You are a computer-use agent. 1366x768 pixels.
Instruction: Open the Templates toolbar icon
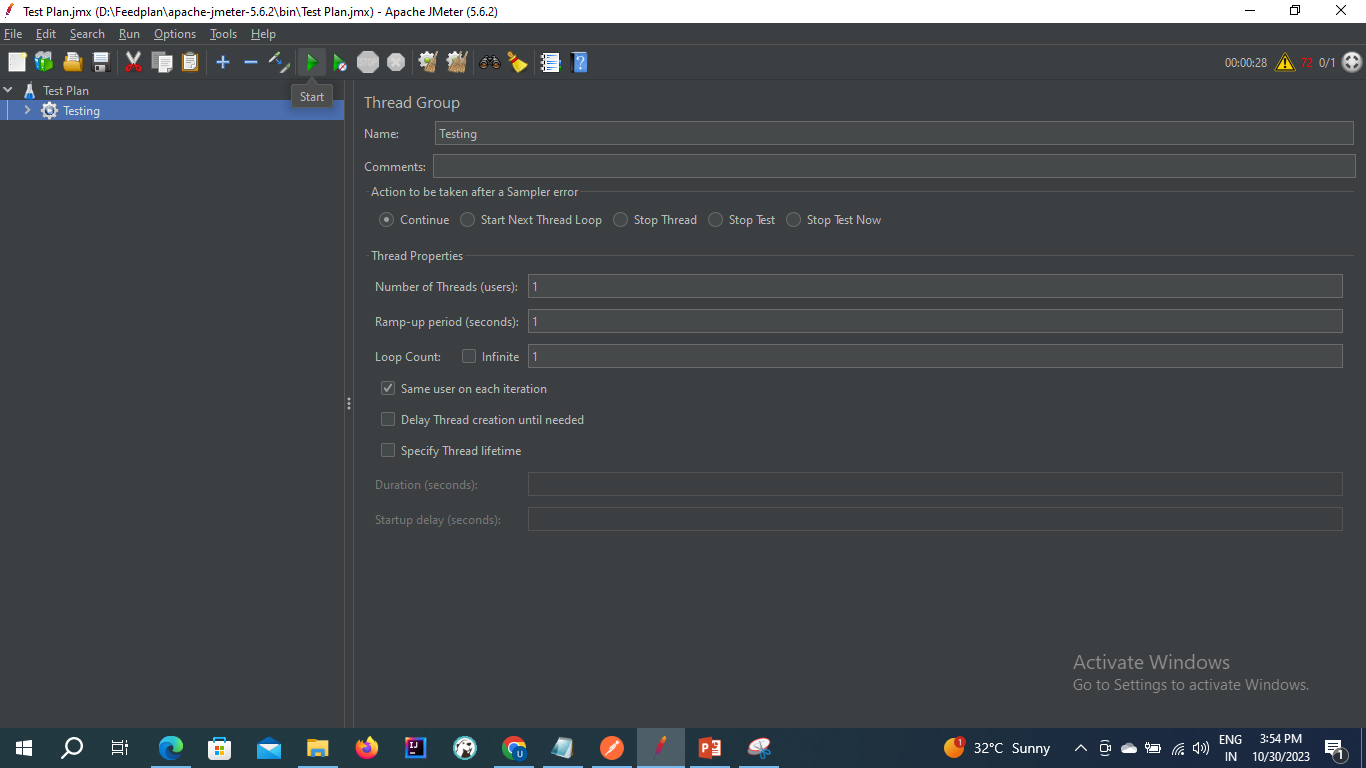point(44,62)
